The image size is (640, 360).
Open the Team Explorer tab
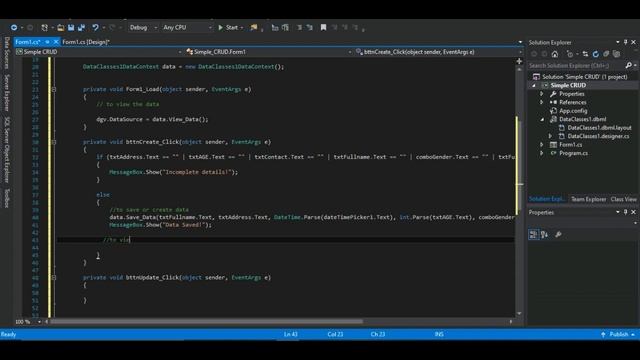click(588, 199)
